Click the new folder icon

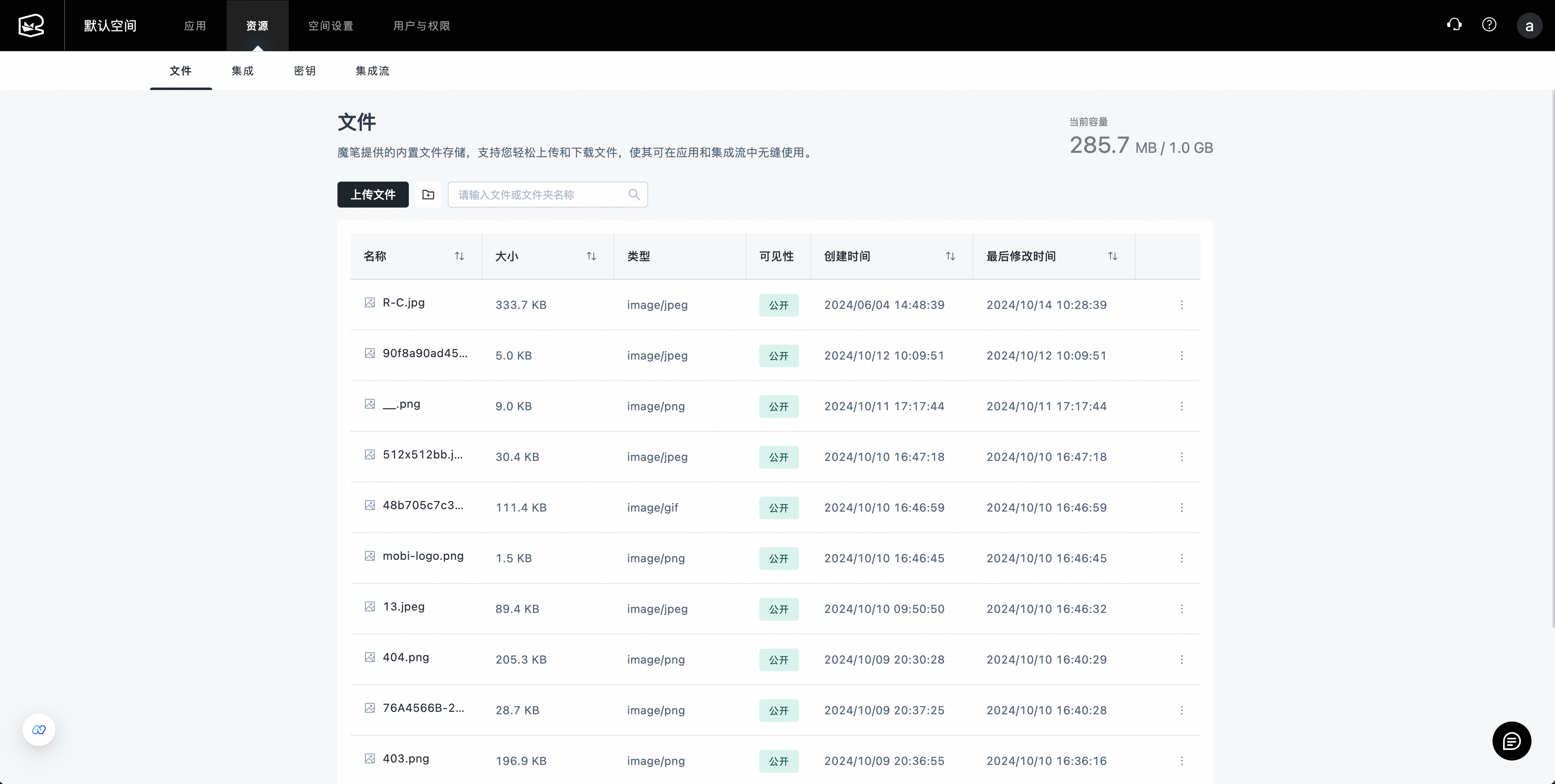[428, 194]
